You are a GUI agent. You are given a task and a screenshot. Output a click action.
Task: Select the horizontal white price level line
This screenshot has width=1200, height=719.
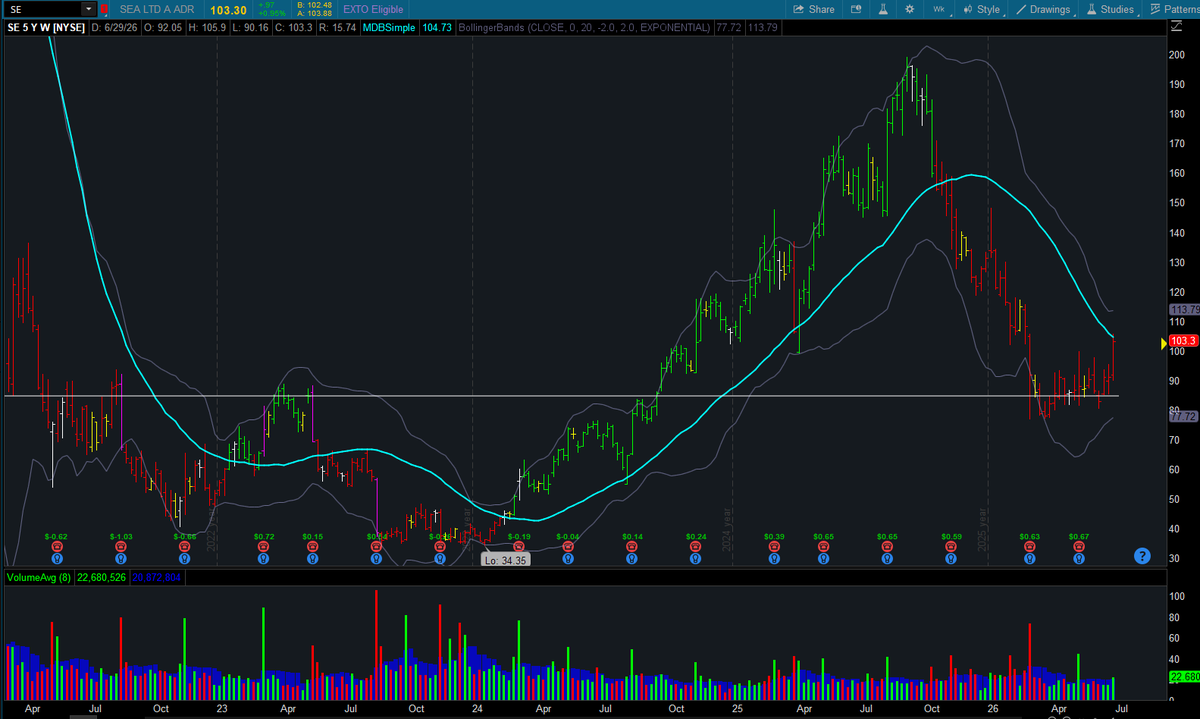(560, 396)
